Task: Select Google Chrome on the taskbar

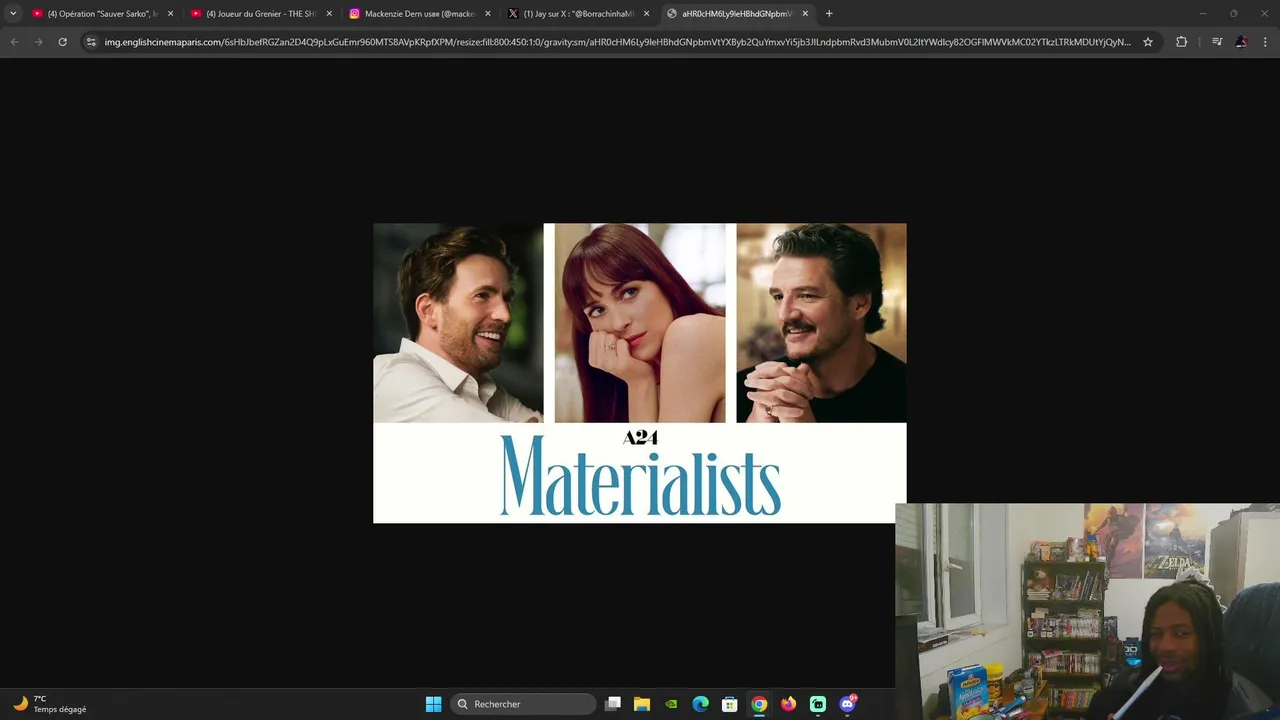Action: 759,704
